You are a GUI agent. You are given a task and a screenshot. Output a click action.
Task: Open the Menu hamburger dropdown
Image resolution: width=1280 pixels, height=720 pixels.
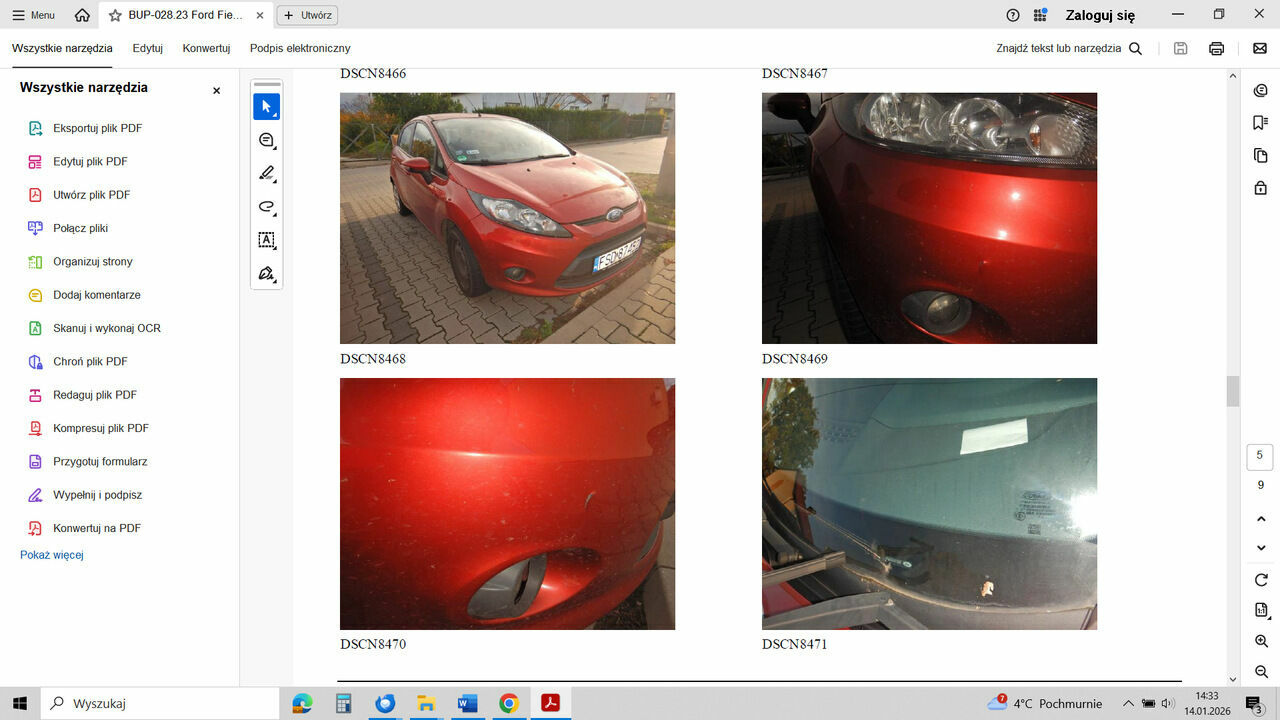(33, 15)
